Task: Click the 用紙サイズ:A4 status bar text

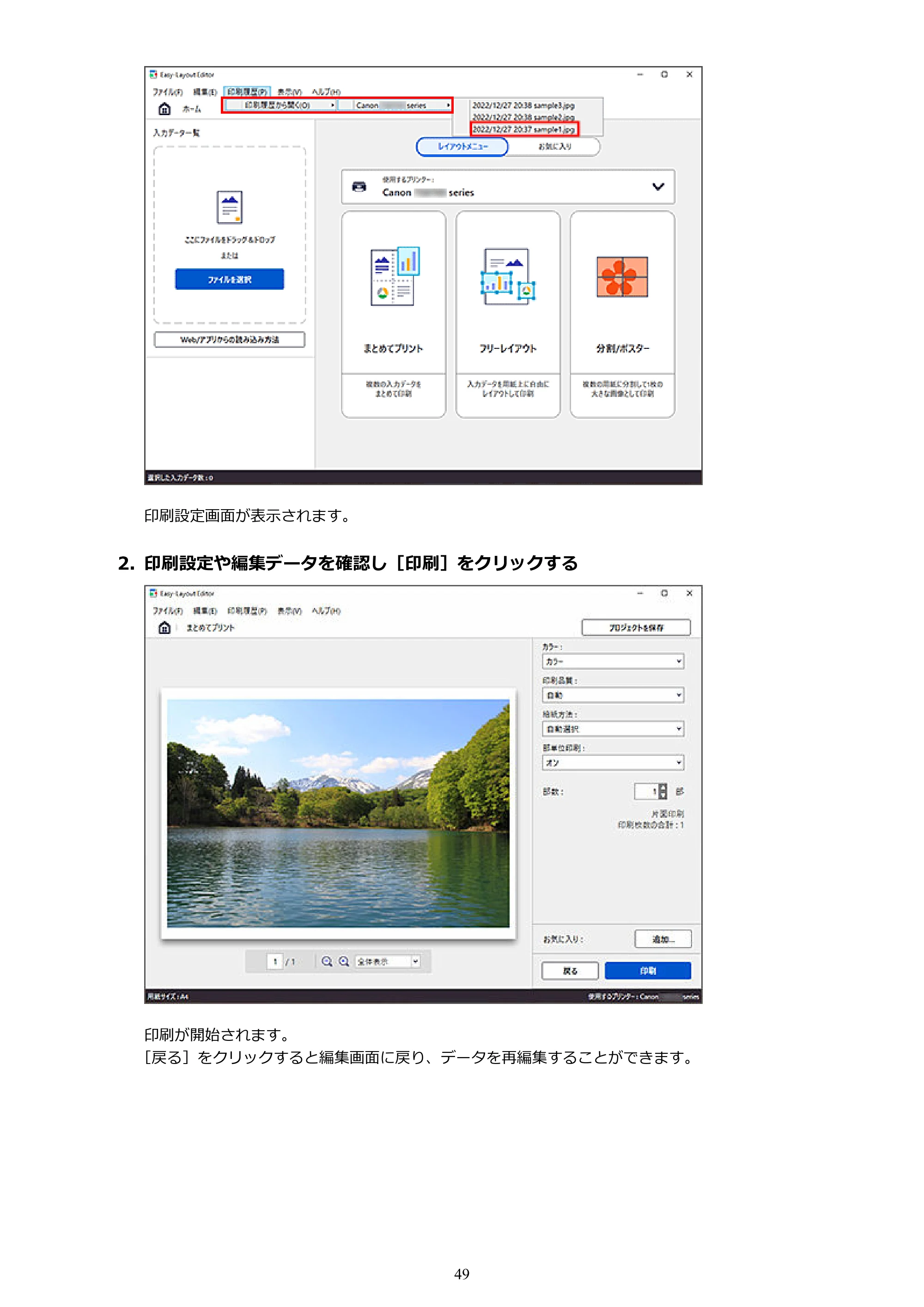Action: (x=168, y=996)
